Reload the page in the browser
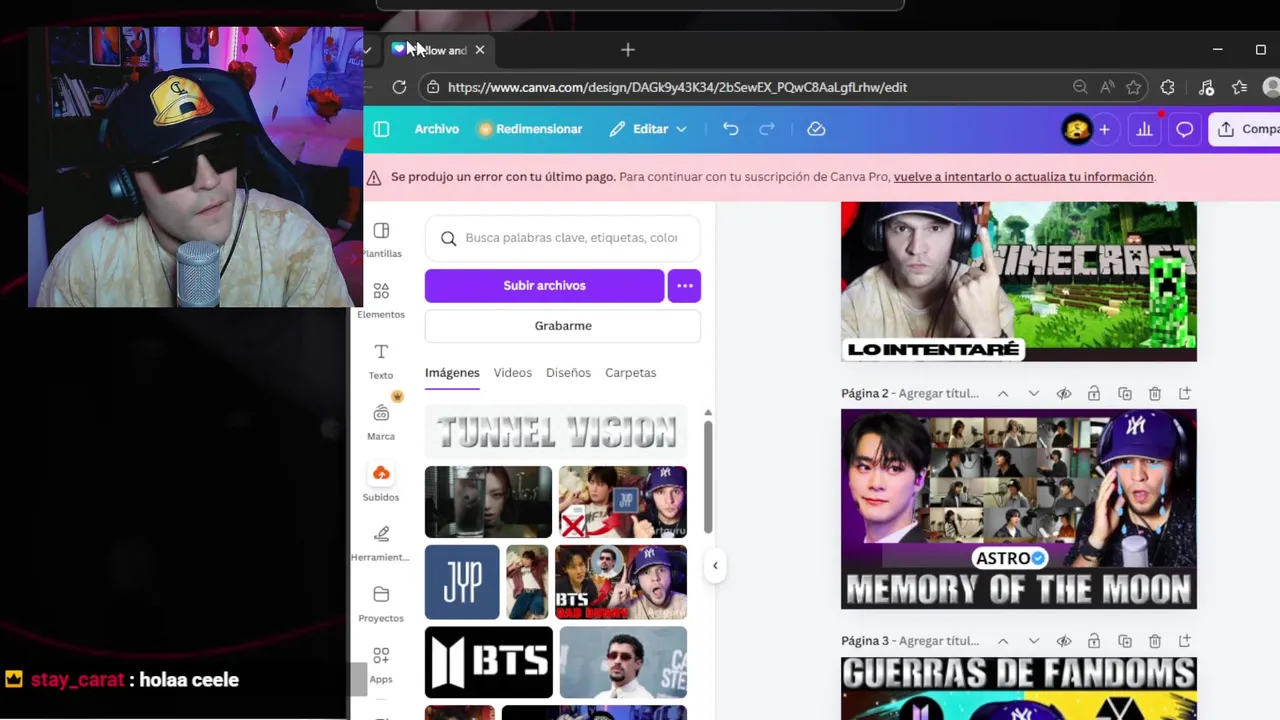Image resolution: width=1280 pixels, height=720 pixels. coord(399,87)
